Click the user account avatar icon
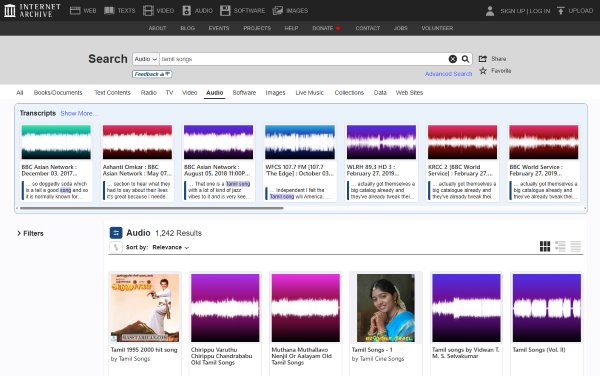The height and width of the screenshot is (376, 600). [490, 11]
